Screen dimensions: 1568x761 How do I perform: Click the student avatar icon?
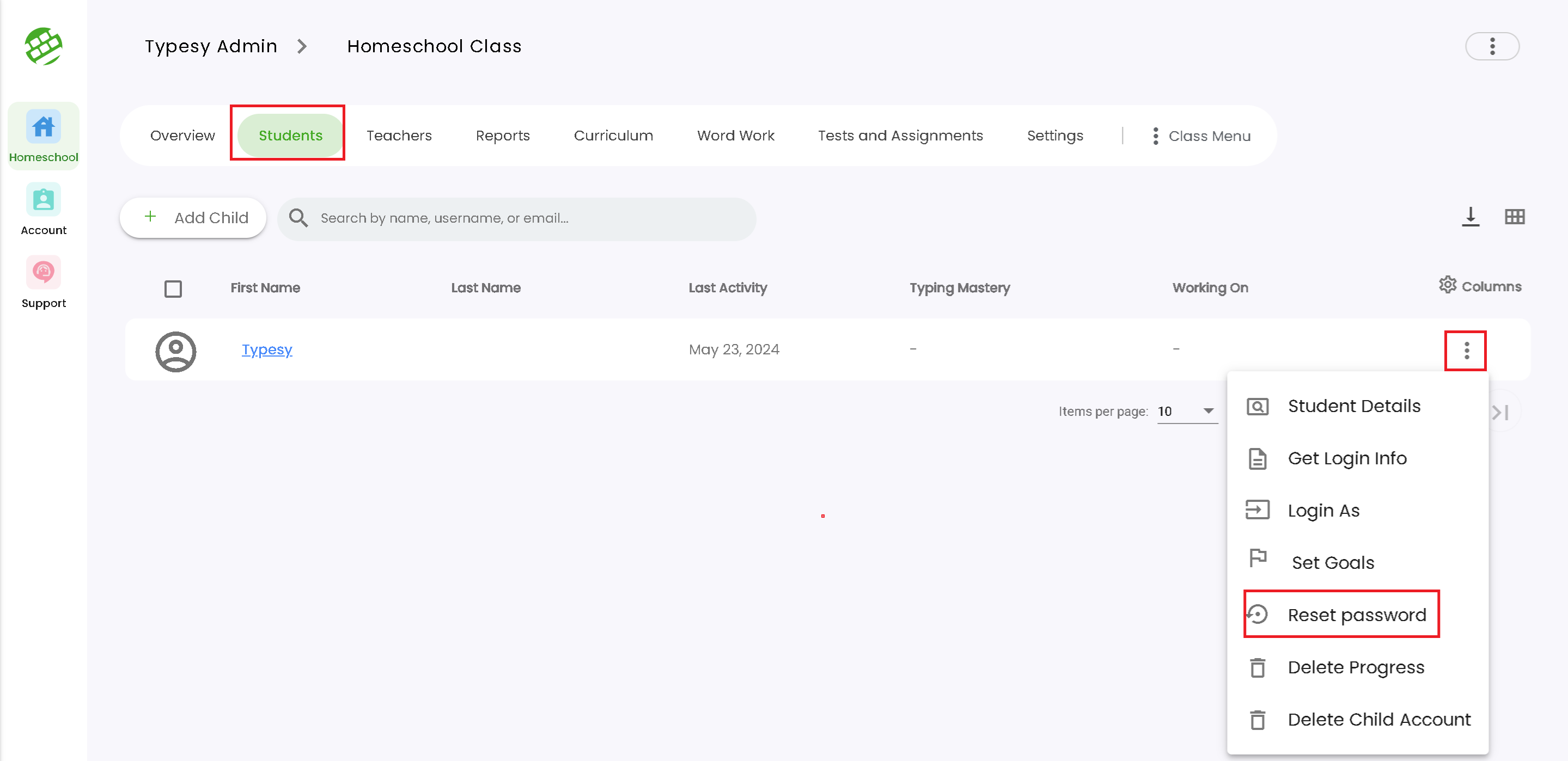(175, 351)
